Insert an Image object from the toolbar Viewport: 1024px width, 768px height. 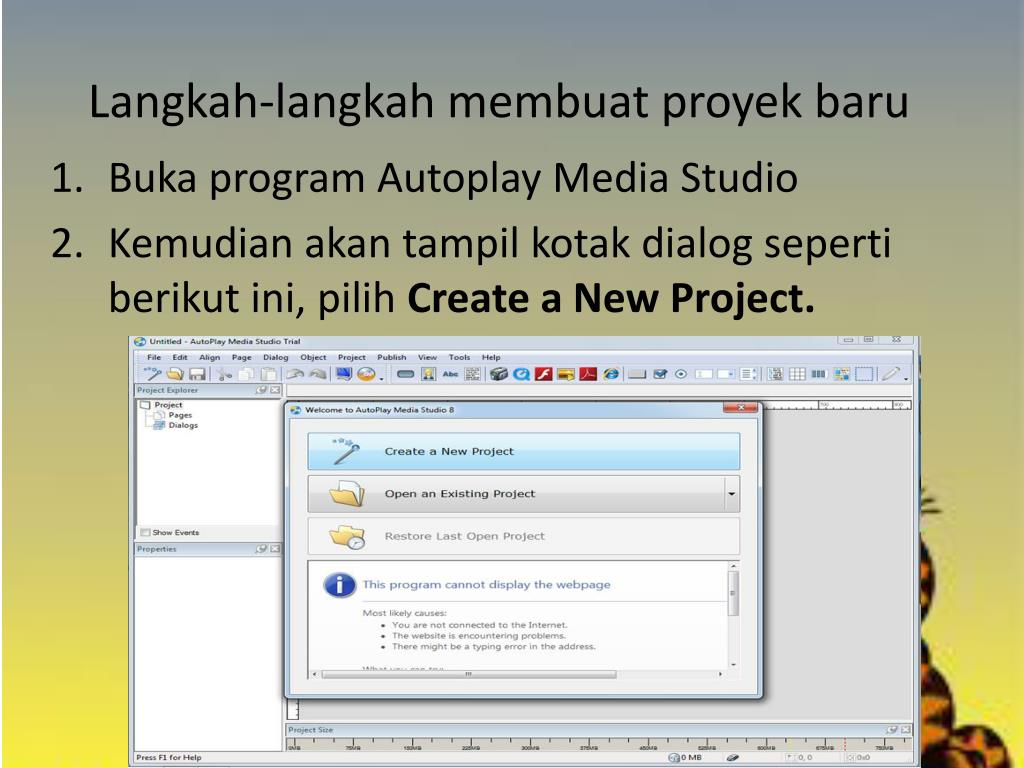pyautogui.click(x=428, y=374)
